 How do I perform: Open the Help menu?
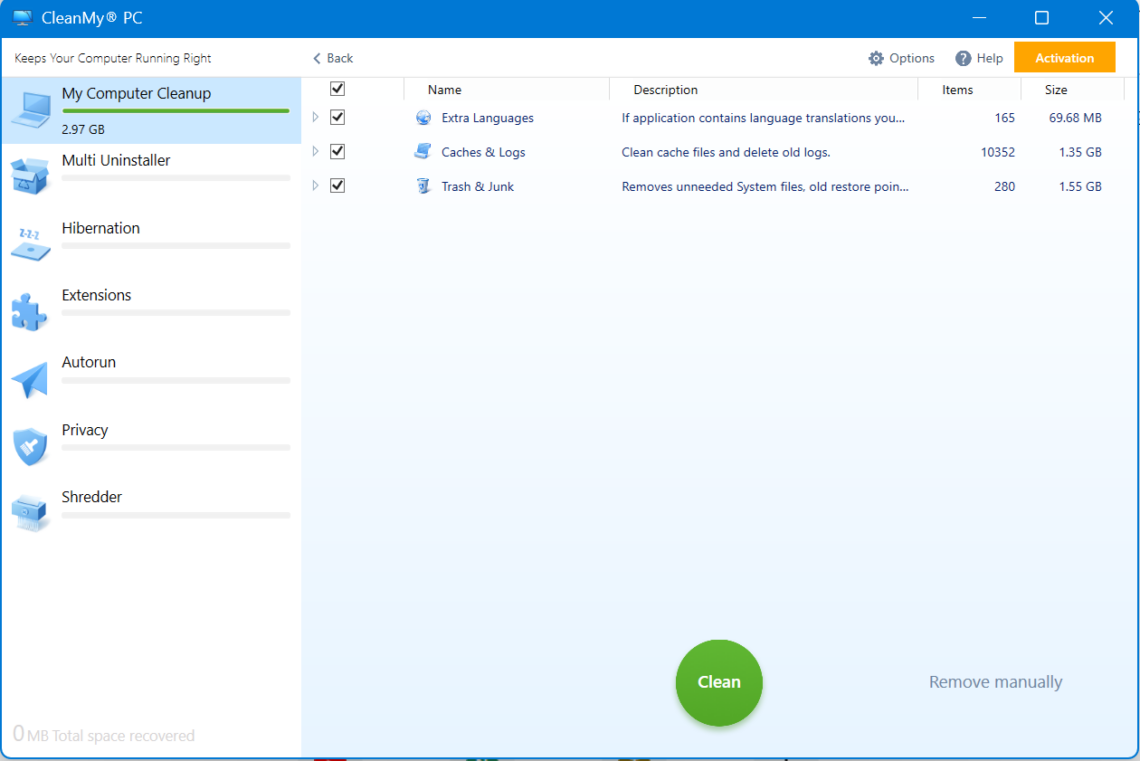[x=979, y=57]
